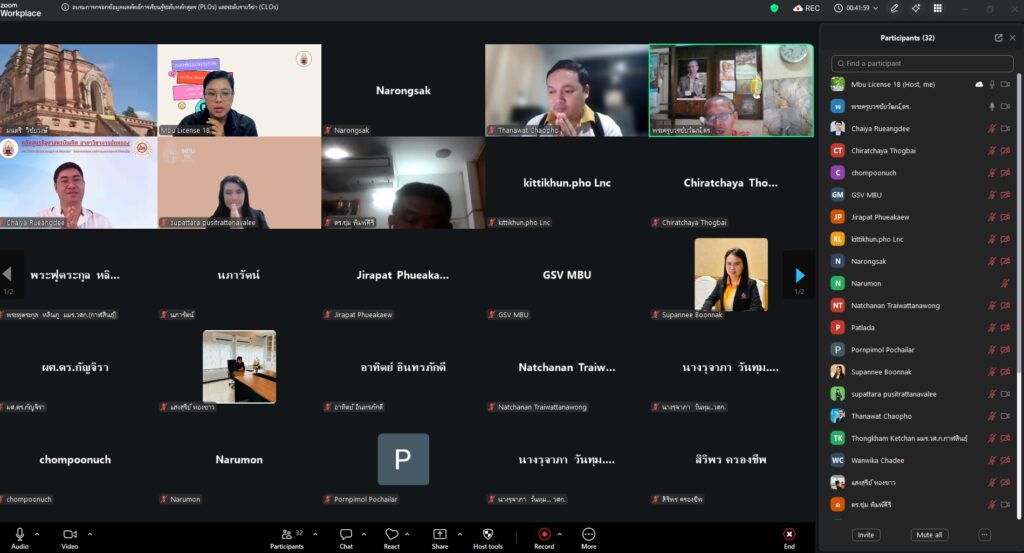
Task: Open the More options ellipsis icon
Action: click(x=588, y=535)
